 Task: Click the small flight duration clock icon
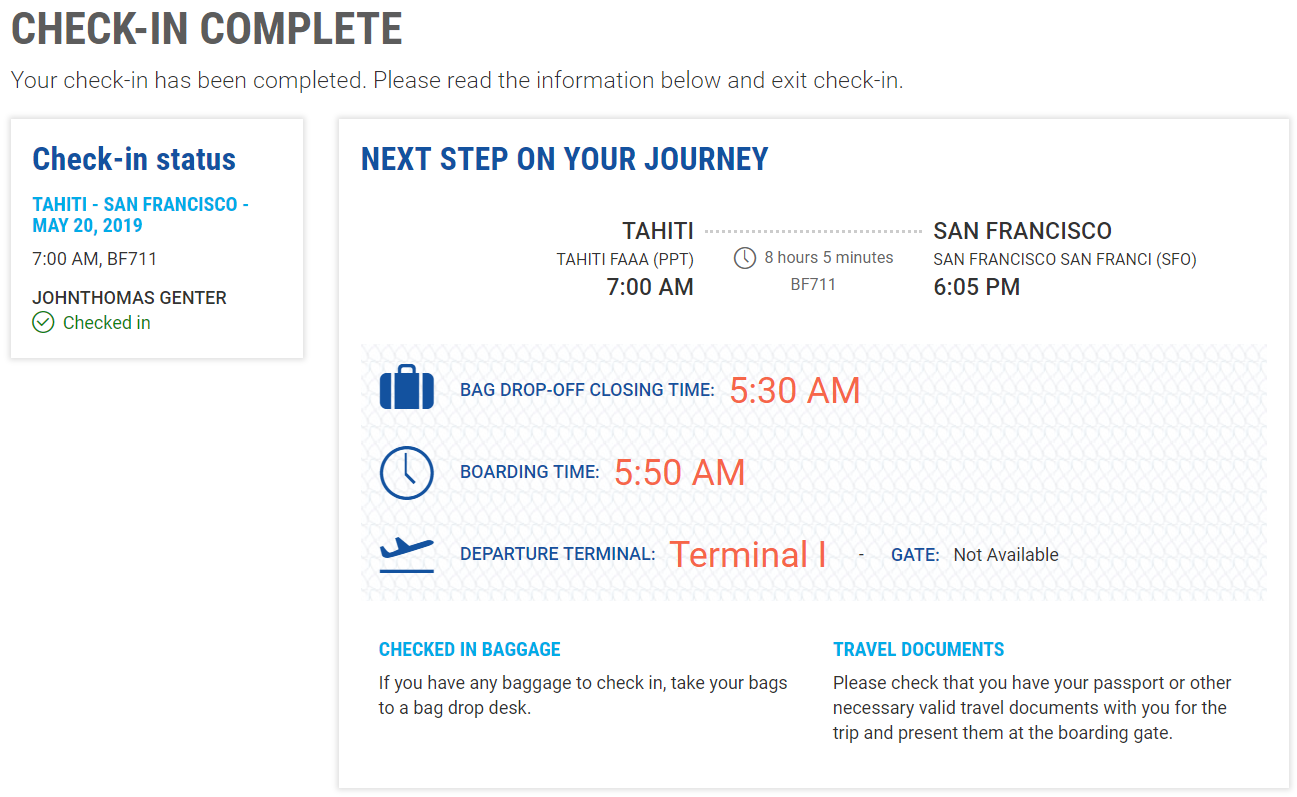(x=745, y=258)
